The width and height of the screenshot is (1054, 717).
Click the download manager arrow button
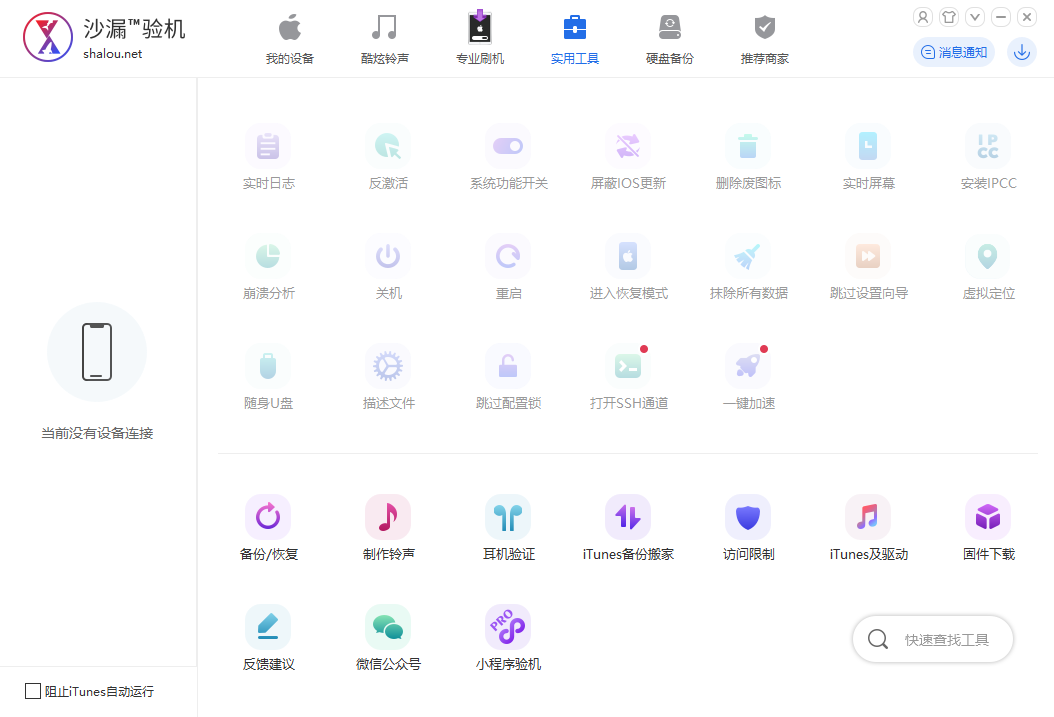click(1022, 52)
